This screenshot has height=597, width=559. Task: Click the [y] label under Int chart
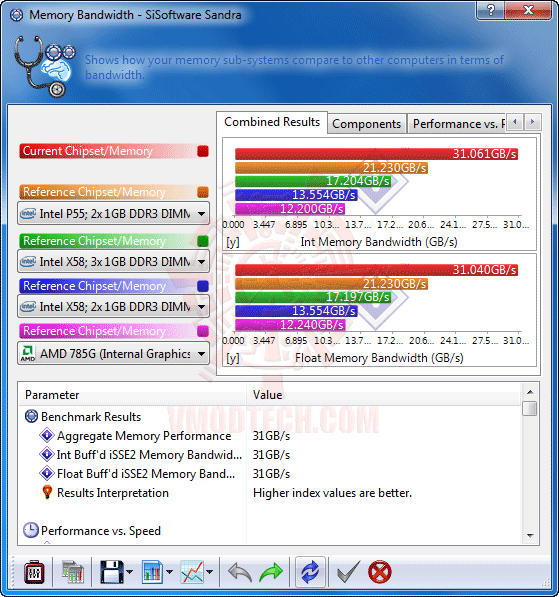click(233, 242)
